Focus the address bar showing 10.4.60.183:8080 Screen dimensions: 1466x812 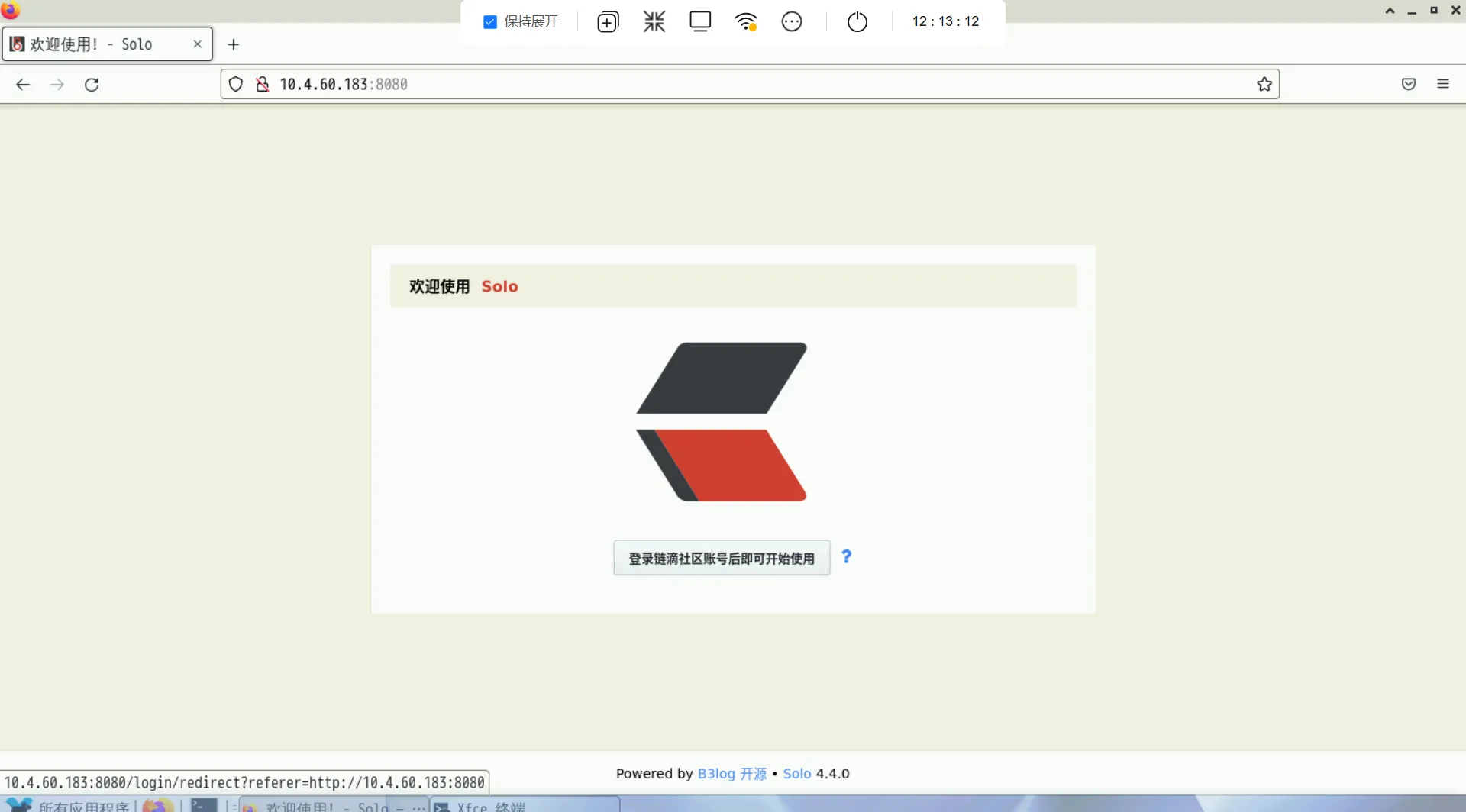point(750,85)
